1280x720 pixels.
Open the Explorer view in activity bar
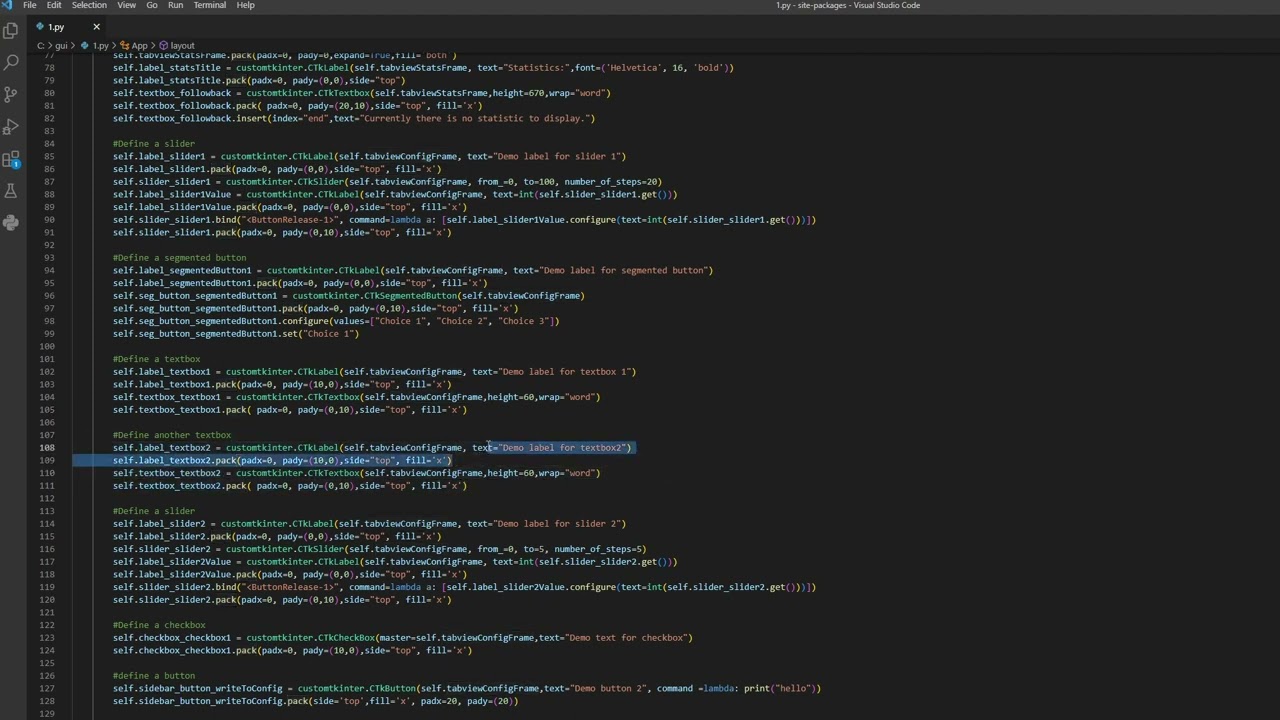point(11,31)
